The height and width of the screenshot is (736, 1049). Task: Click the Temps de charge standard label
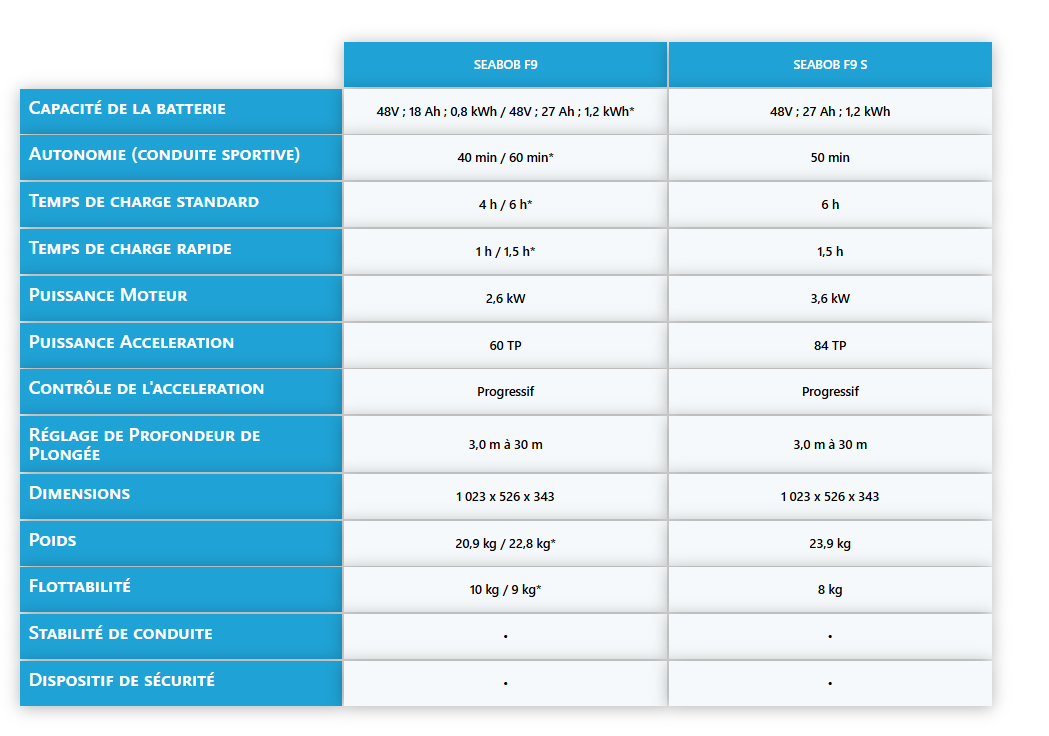[144, 202]
